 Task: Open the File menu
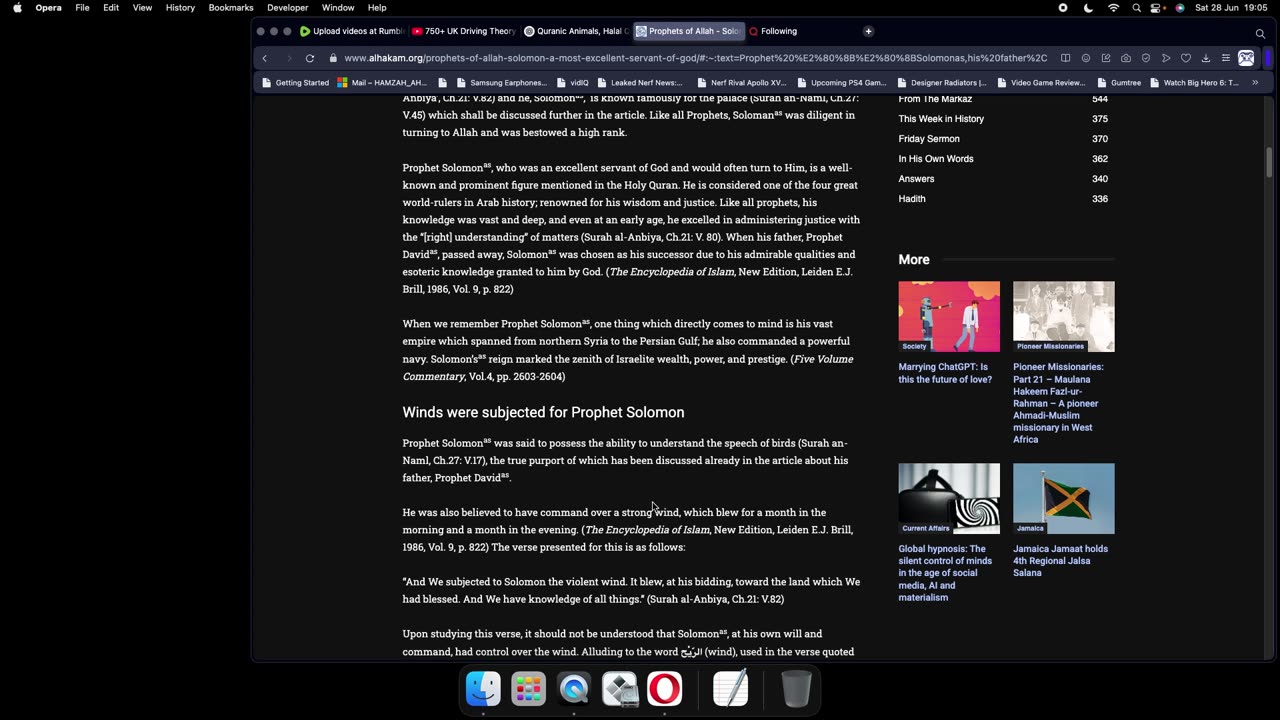click(82, 7)
